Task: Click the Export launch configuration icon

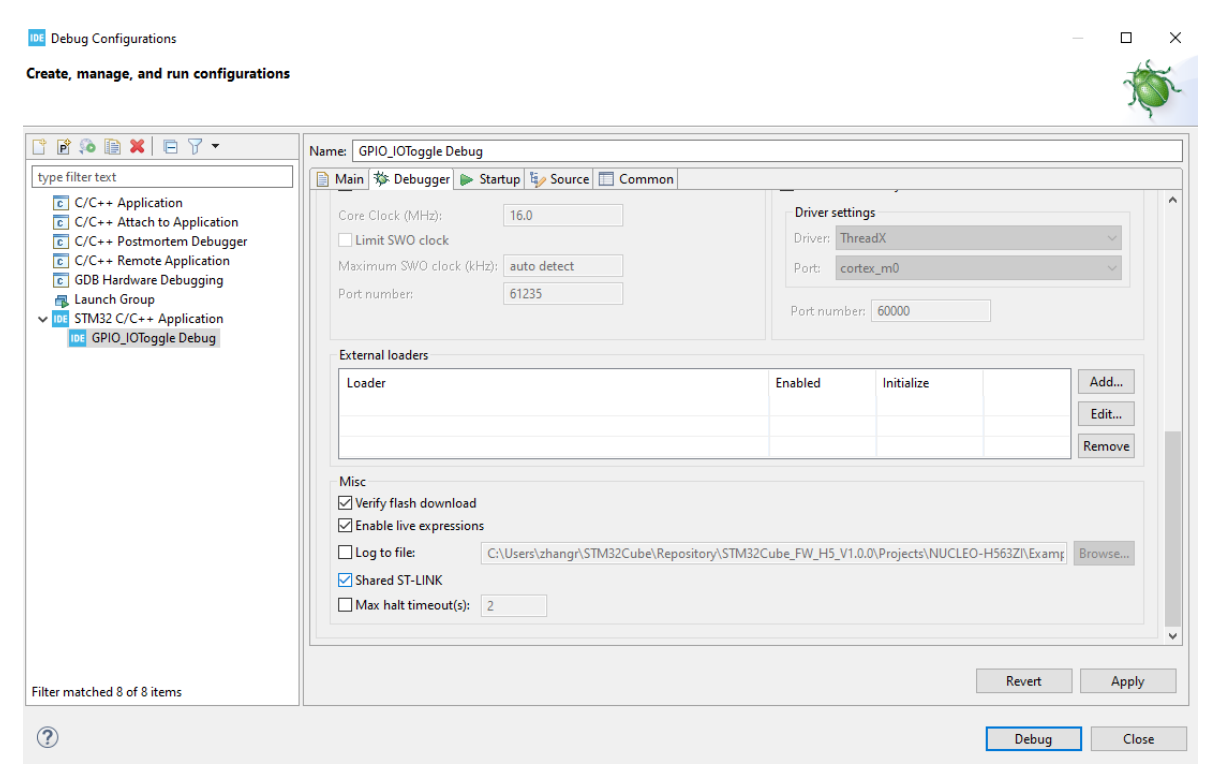Action: point(88,147)
